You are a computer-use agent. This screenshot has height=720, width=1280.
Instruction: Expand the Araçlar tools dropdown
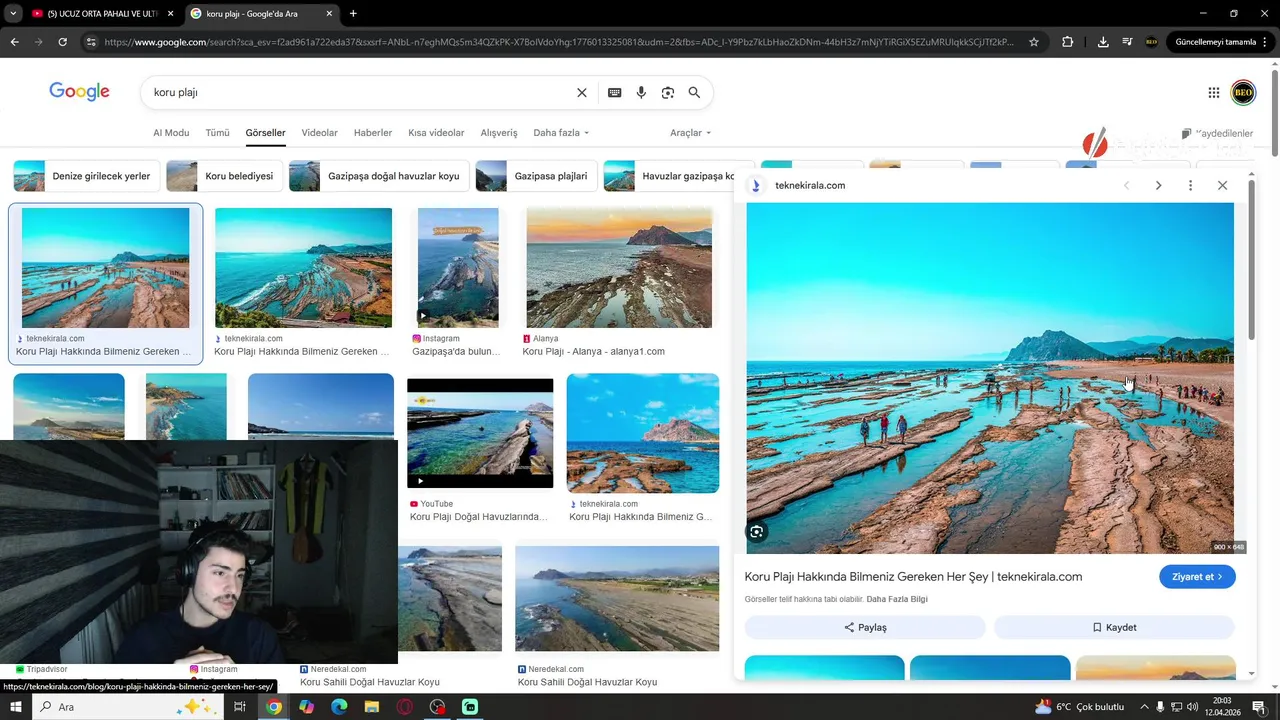[x=690, y=133]
